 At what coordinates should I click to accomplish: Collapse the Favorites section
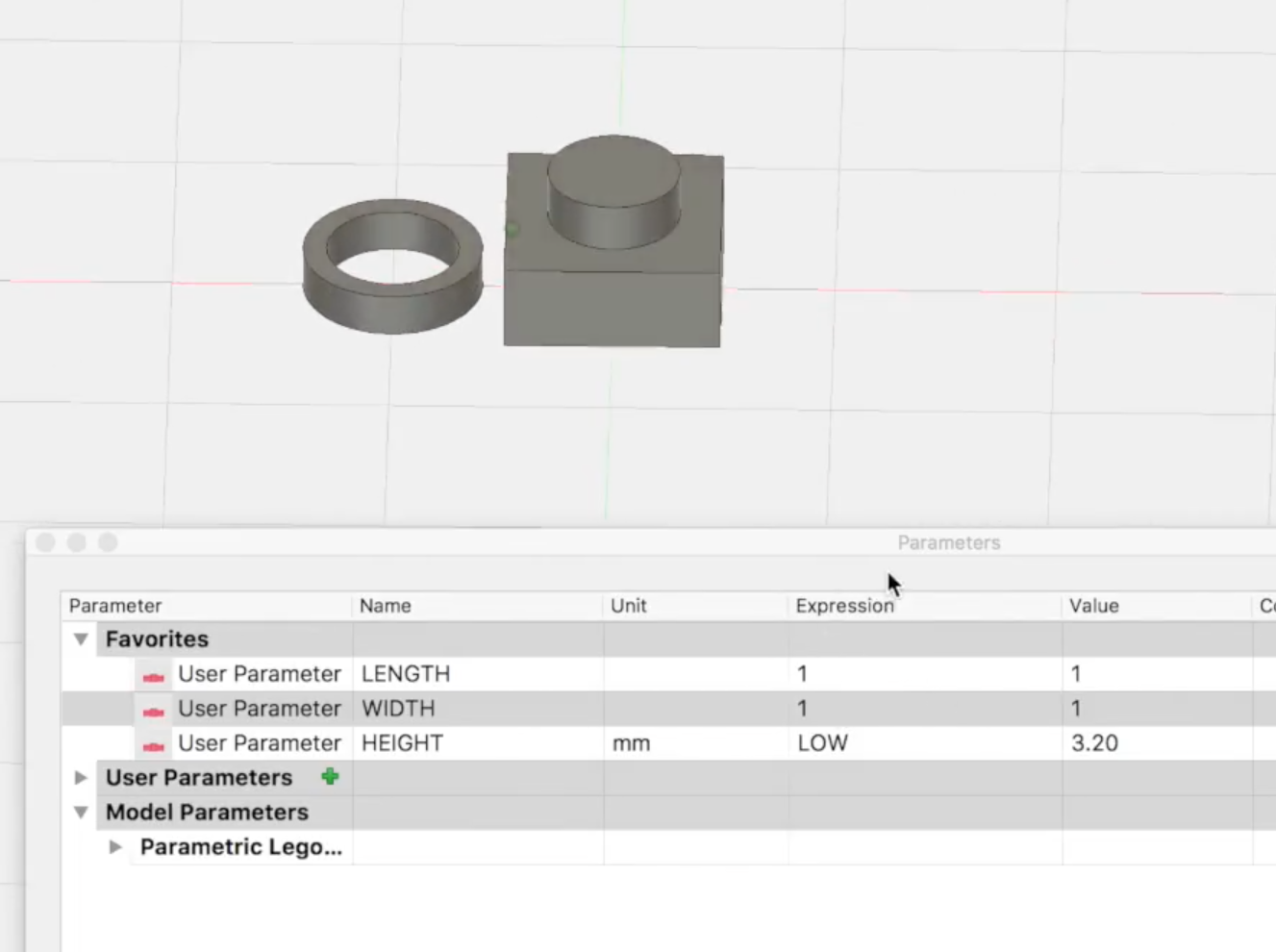81,639
